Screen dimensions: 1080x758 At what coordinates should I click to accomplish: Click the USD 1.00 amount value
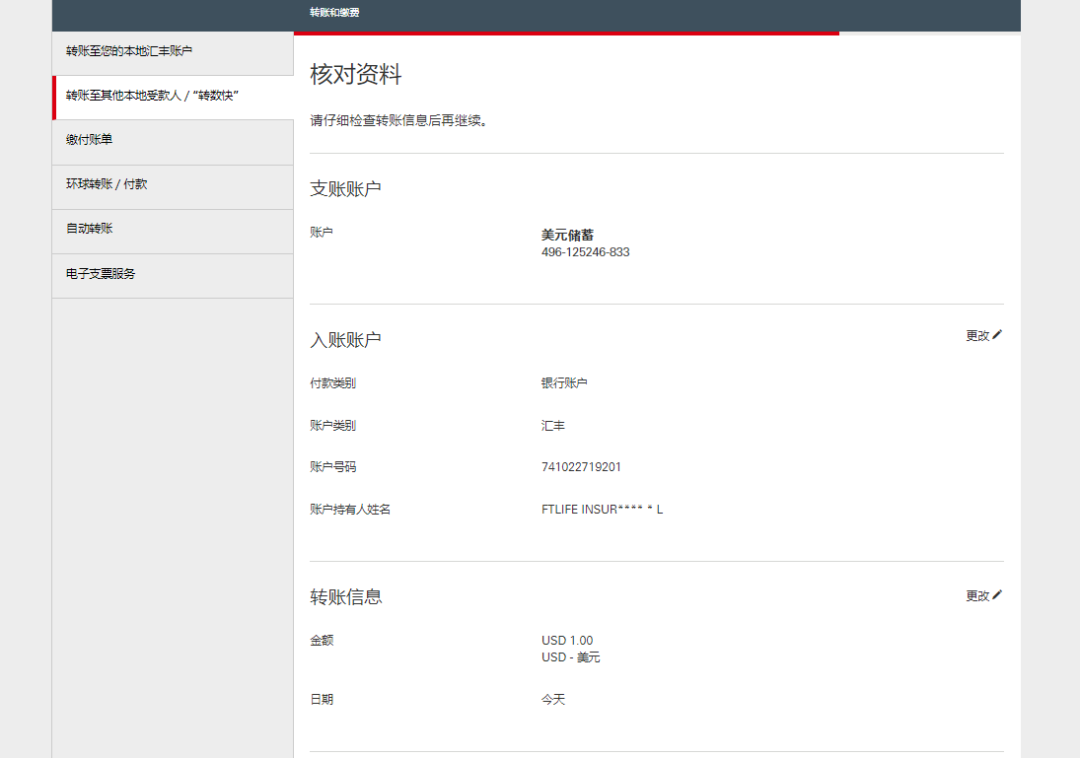click(568, 640)
